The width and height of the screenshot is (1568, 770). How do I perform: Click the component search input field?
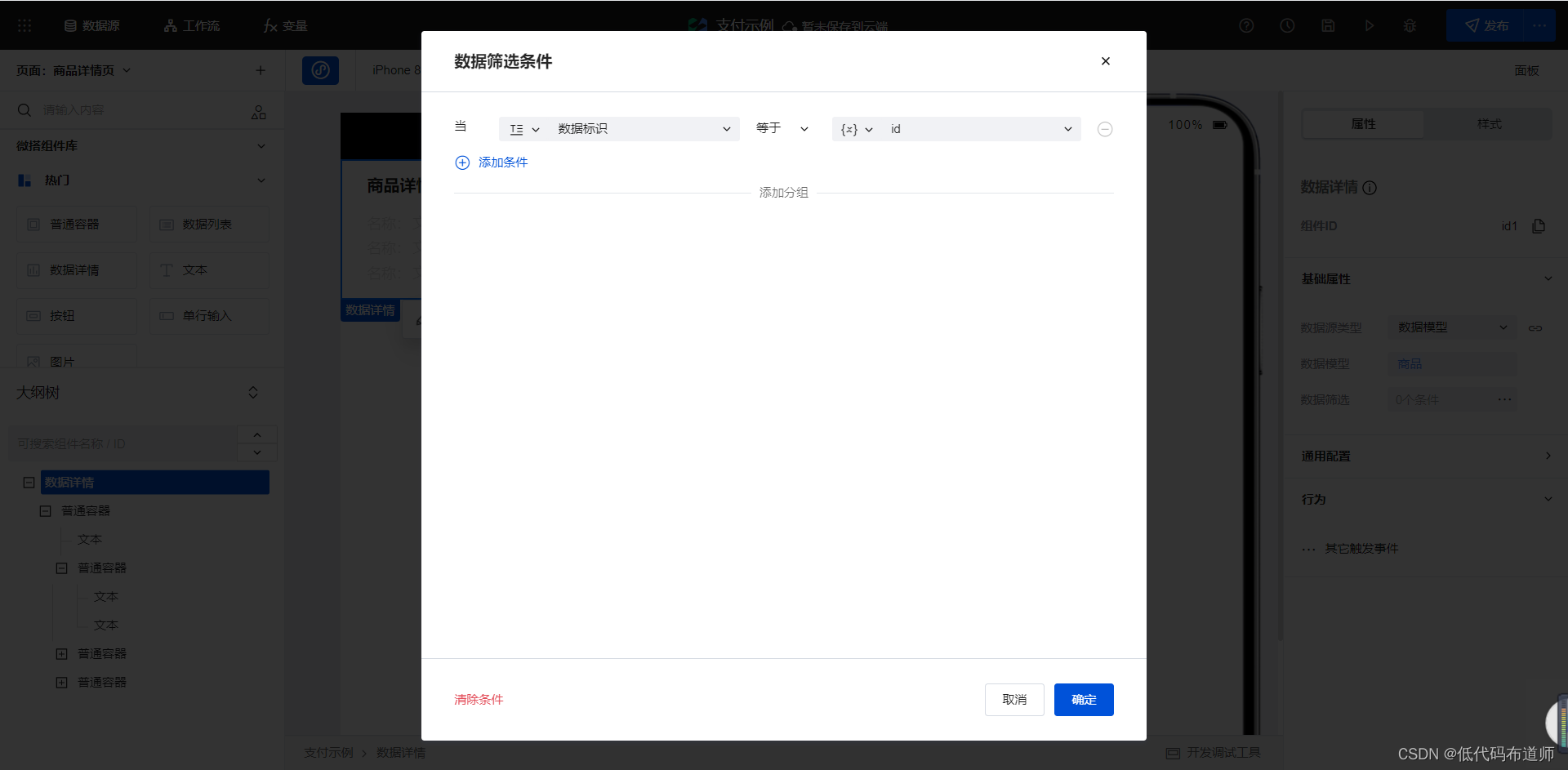tap(131, 110)
